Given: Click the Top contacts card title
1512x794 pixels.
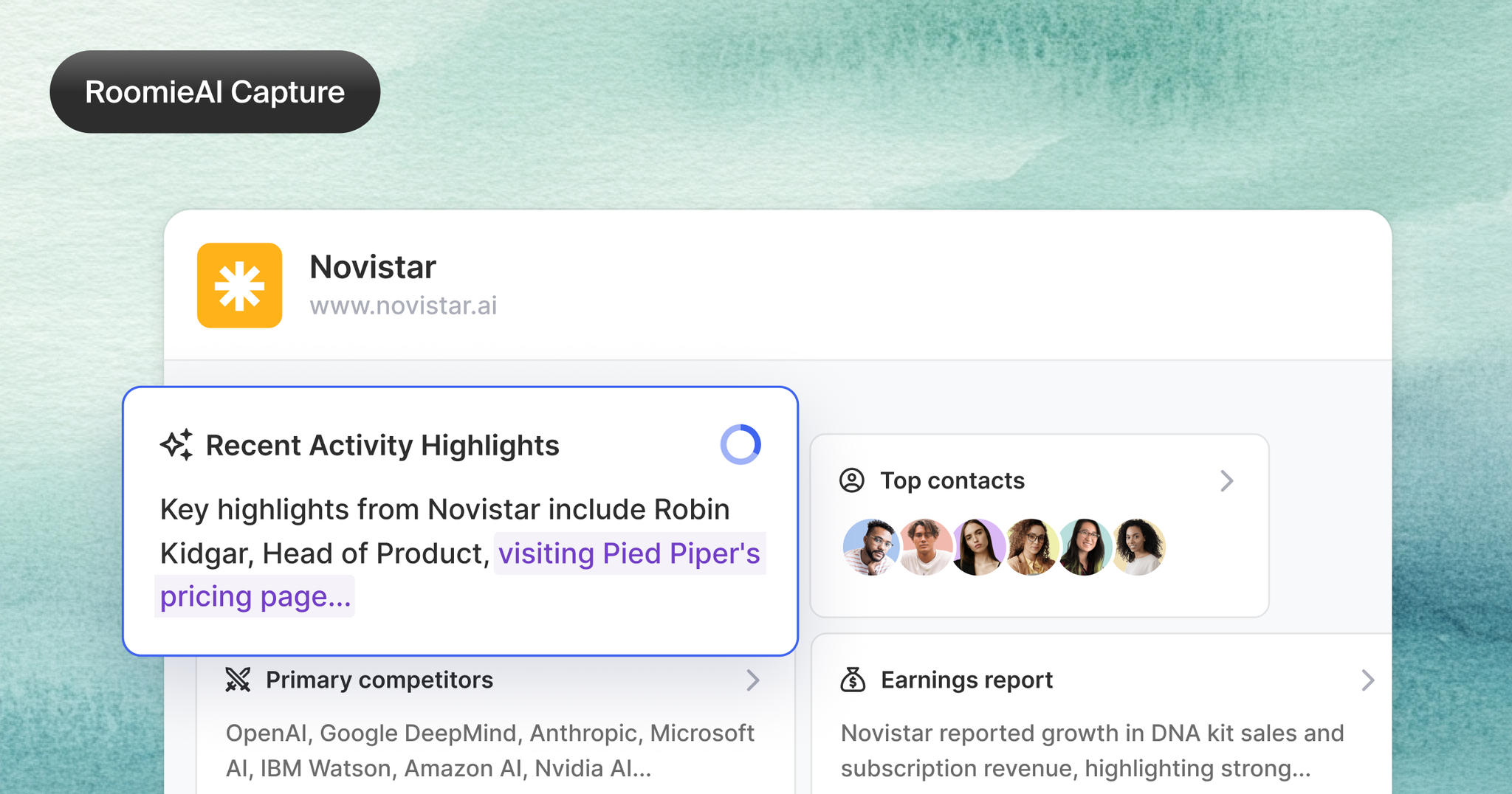Looking at the screenshot, I should click(x=952, y=481).
